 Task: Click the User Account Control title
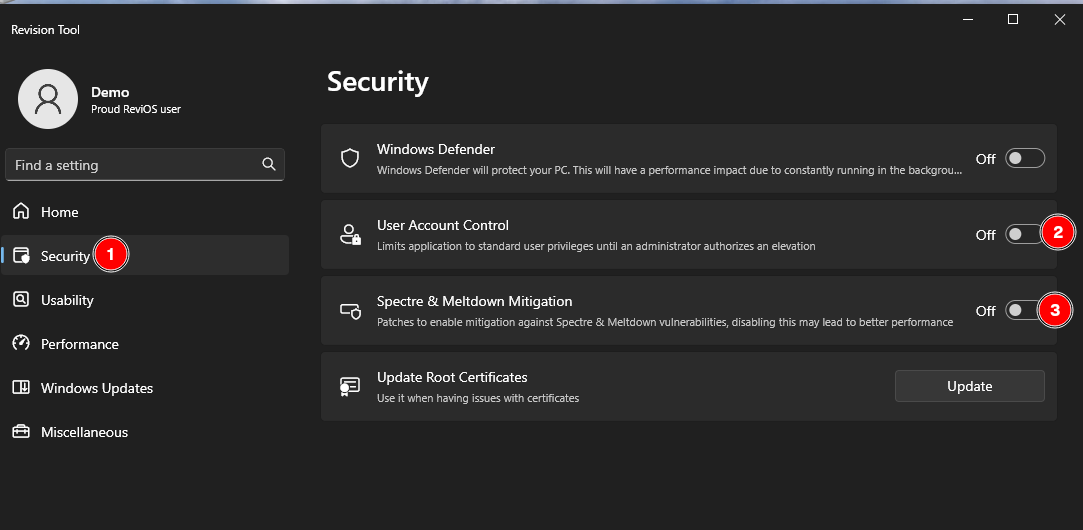(443, 225)
